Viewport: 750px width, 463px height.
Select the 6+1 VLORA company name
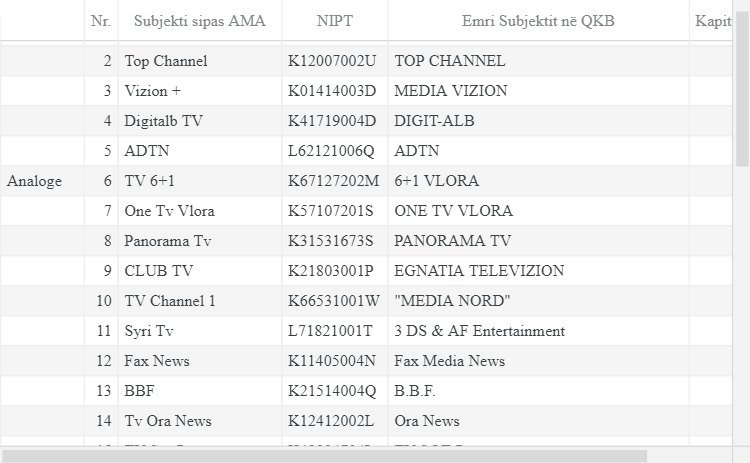(x=436, y=181)
